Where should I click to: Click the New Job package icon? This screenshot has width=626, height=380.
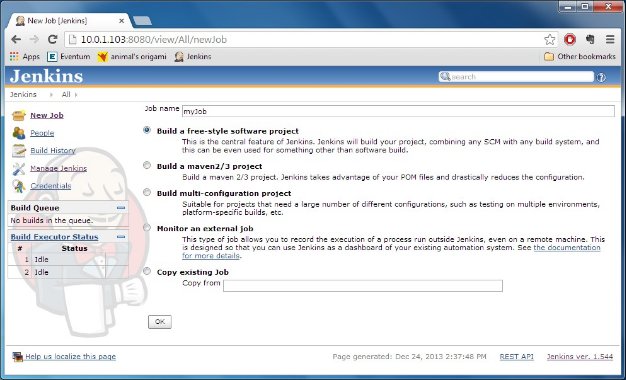click(x=19, y=116)
